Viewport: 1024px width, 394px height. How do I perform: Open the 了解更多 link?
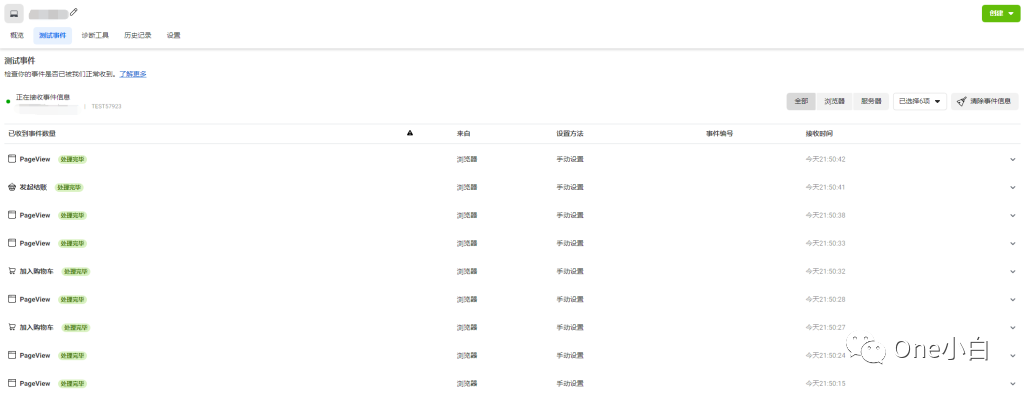click(133, 74)
